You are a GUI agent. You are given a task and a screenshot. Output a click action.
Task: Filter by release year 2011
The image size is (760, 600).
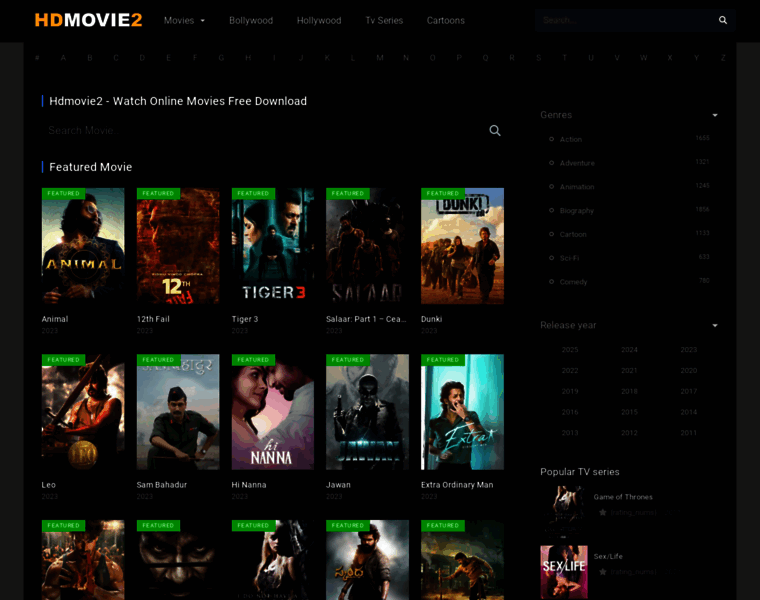point(689,433)
